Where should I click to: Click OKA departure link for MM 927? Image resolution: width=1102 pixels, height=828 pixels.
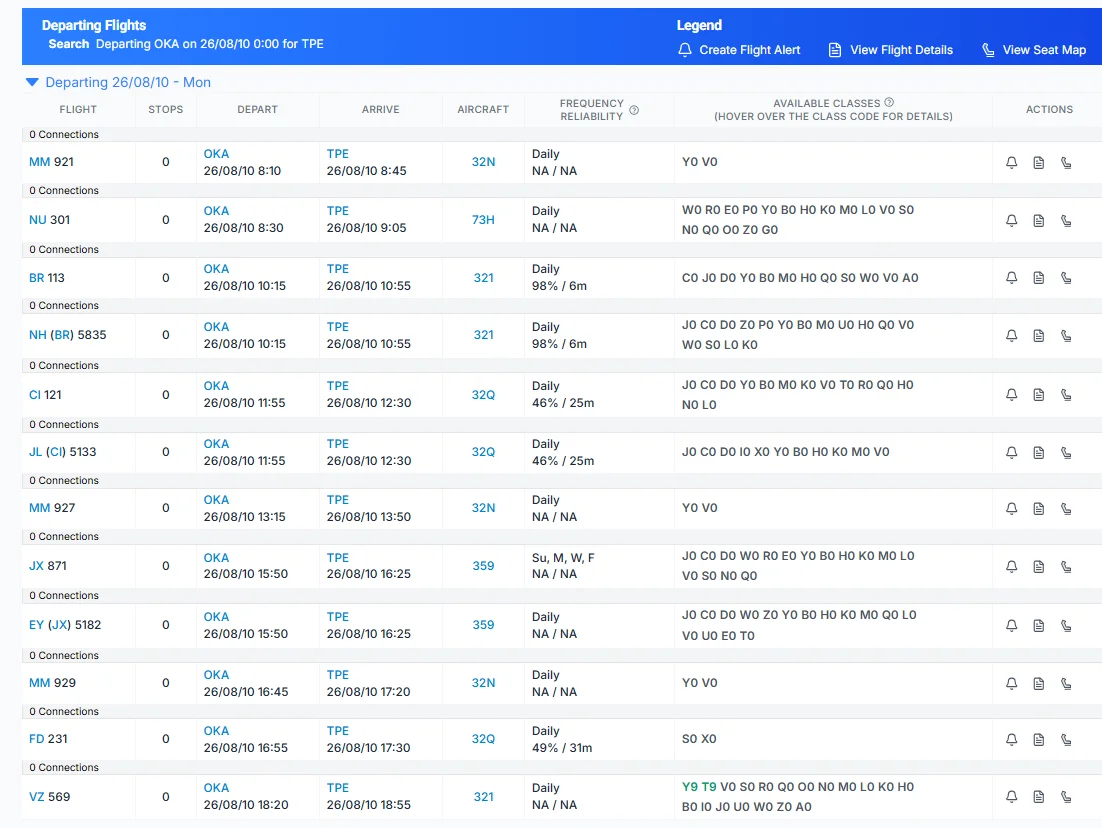(216, 500)
